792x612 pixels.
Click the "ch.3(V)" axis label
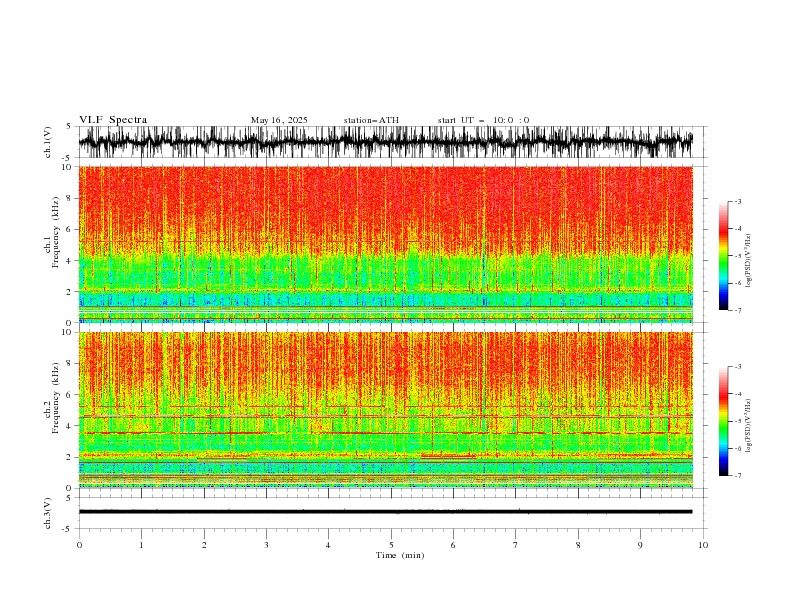click(48, 513)
